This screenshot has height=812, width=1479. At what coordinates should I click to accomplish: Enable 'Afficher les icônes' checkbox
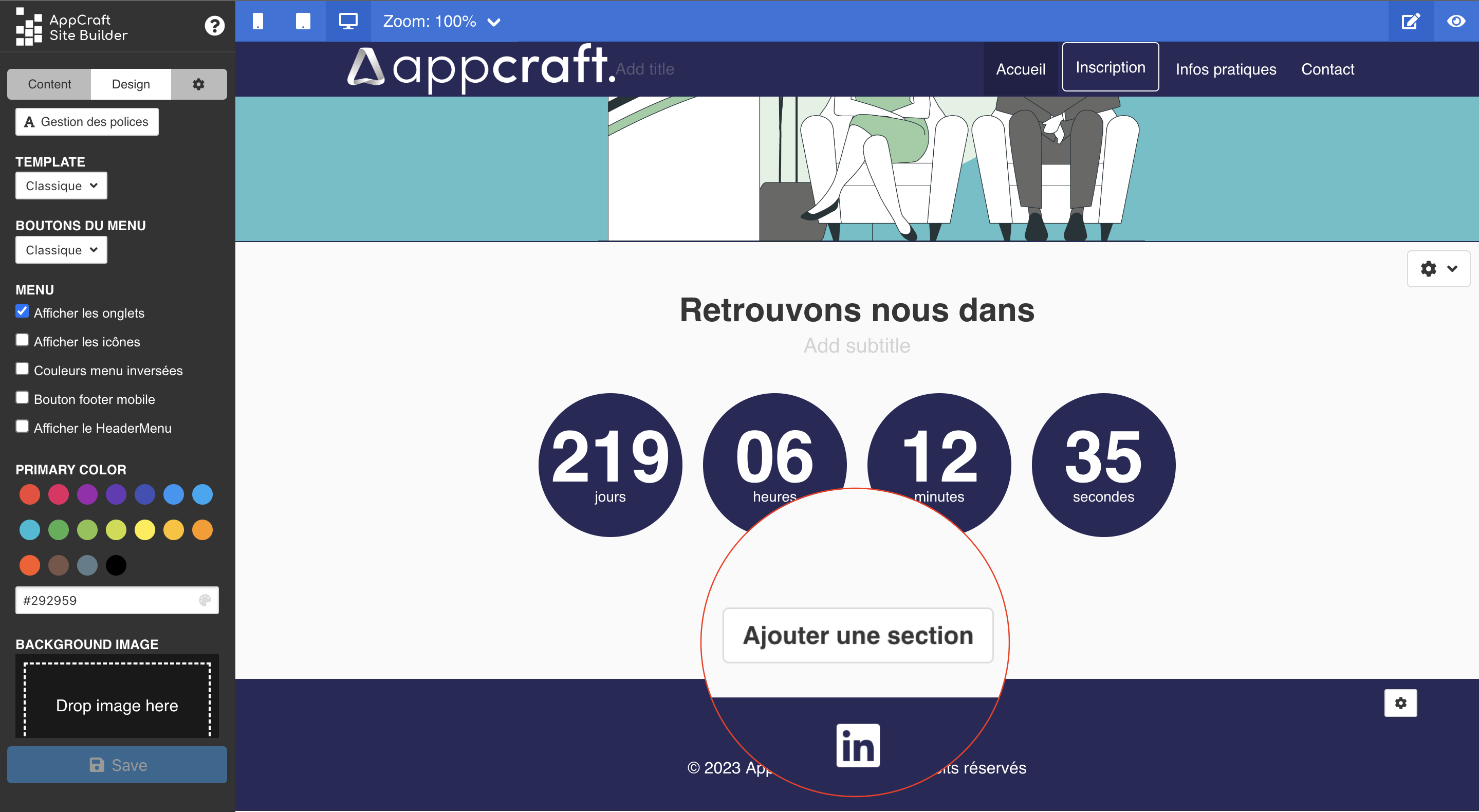click(22, 340)
